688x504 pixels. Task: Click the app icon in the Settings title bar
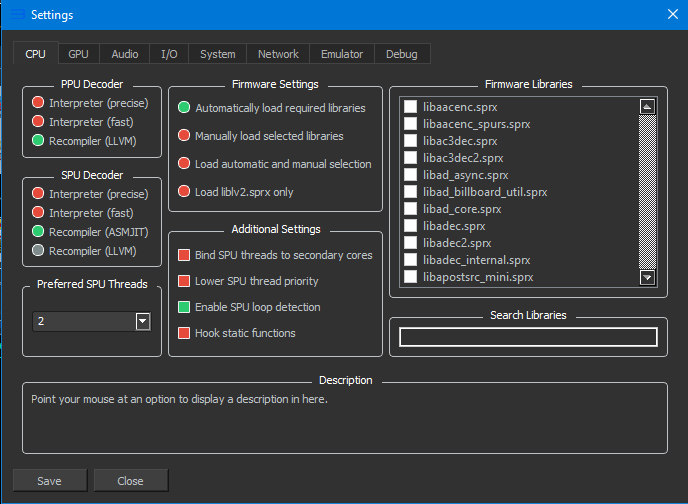pyautogui.click(x=18, y=14)
